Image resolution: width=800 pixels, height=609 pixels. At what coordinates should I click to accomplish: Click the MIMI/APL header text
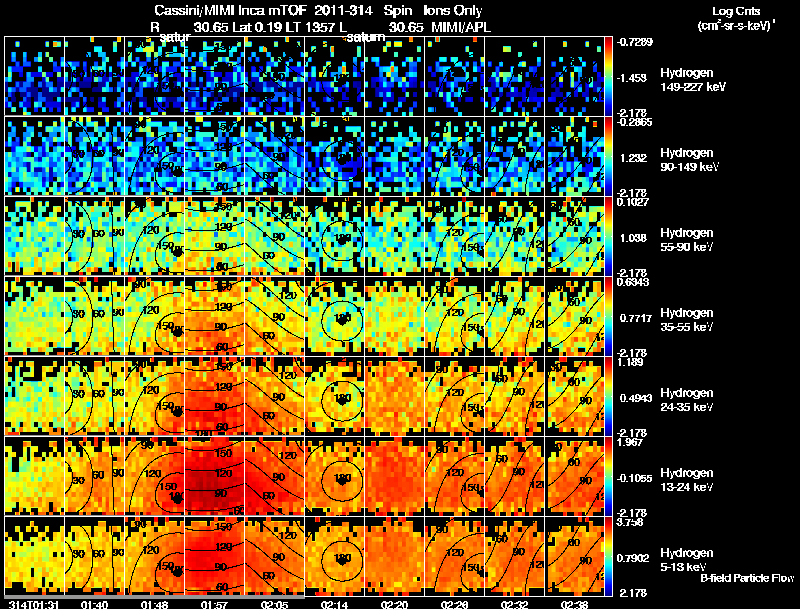click(x=461, y=27)
